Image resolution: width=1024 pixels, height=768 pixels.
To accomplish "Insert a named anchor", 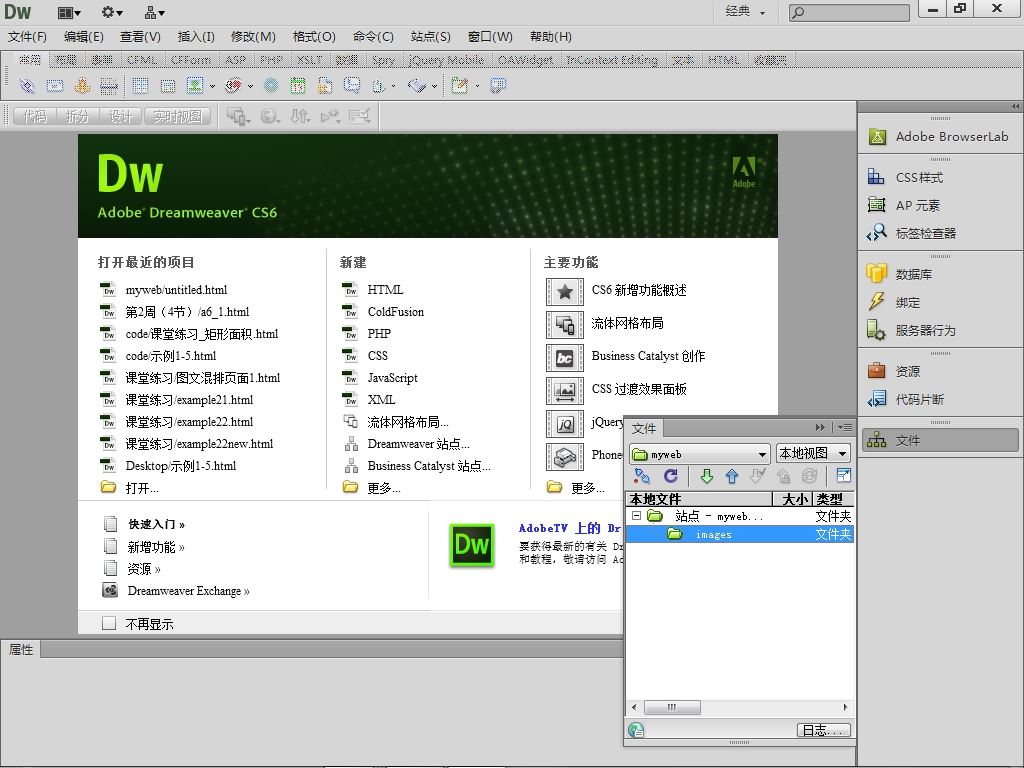I will (82, 86).
